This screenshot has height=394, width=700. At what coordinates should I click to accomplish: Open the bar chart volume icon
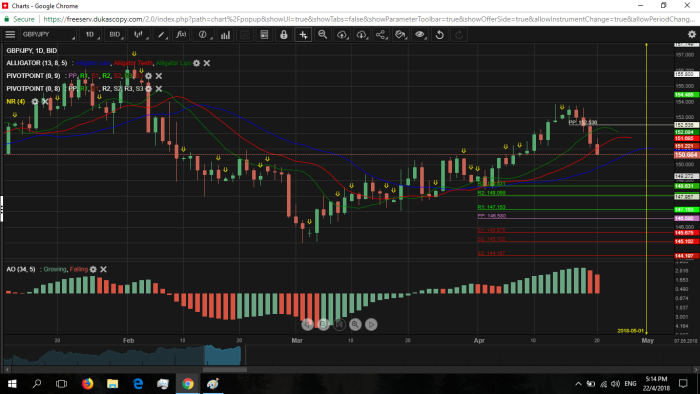click(x=225, y=34)
